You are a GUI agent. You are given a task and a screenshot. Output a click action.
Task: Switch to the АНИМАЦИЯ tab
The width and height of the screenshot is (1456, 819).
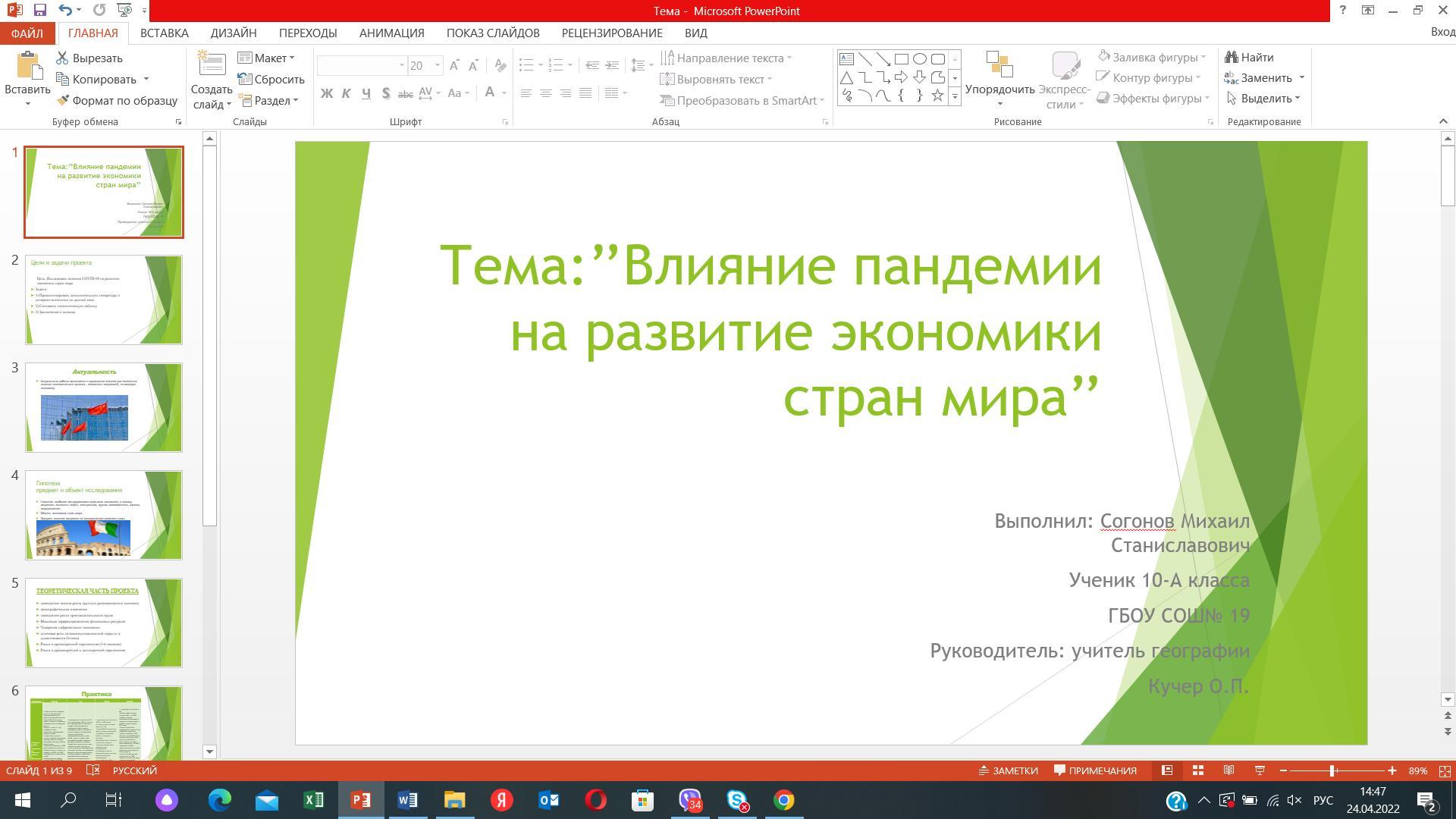click(x=391, y=33)
